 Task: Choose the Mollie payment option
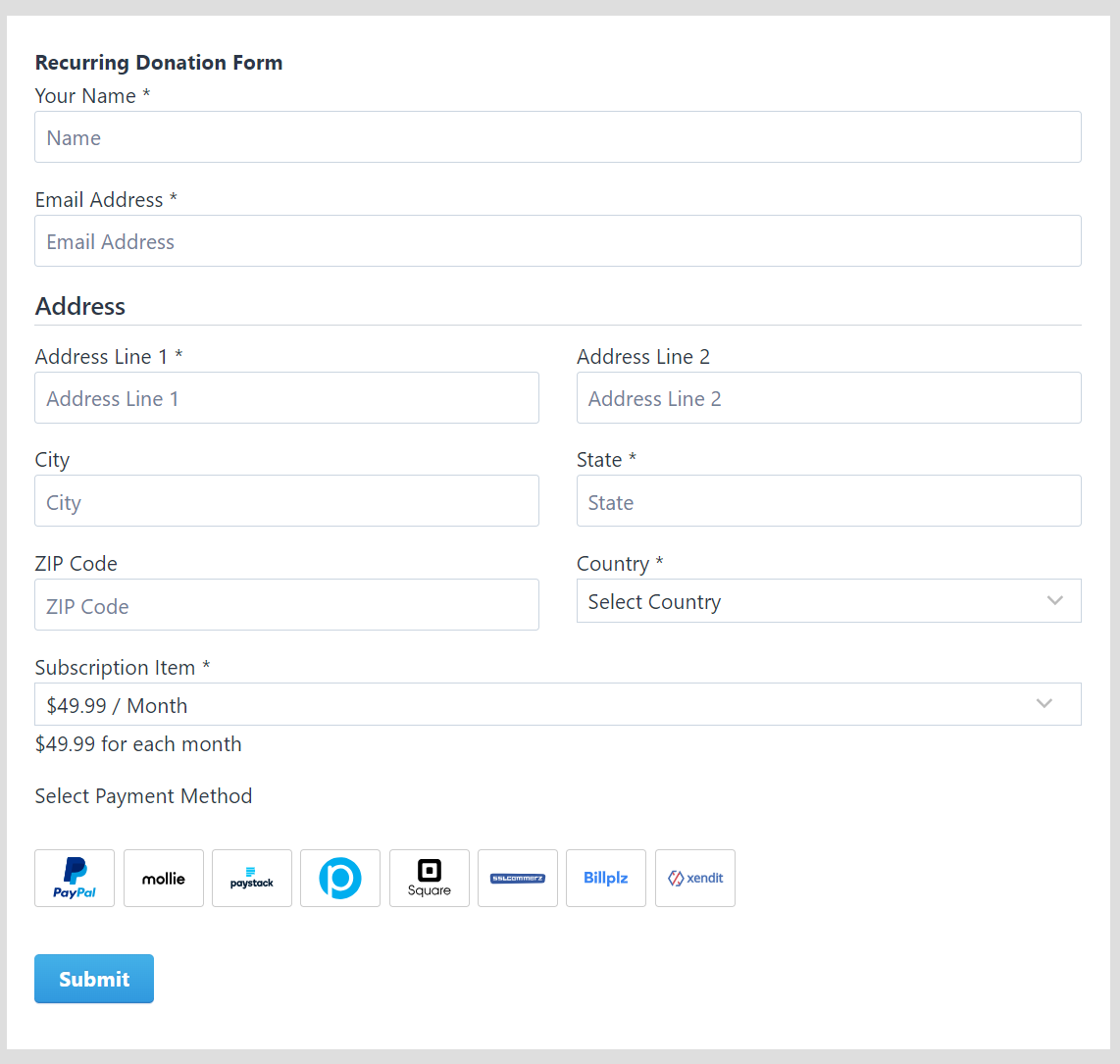tap(163, 878)
